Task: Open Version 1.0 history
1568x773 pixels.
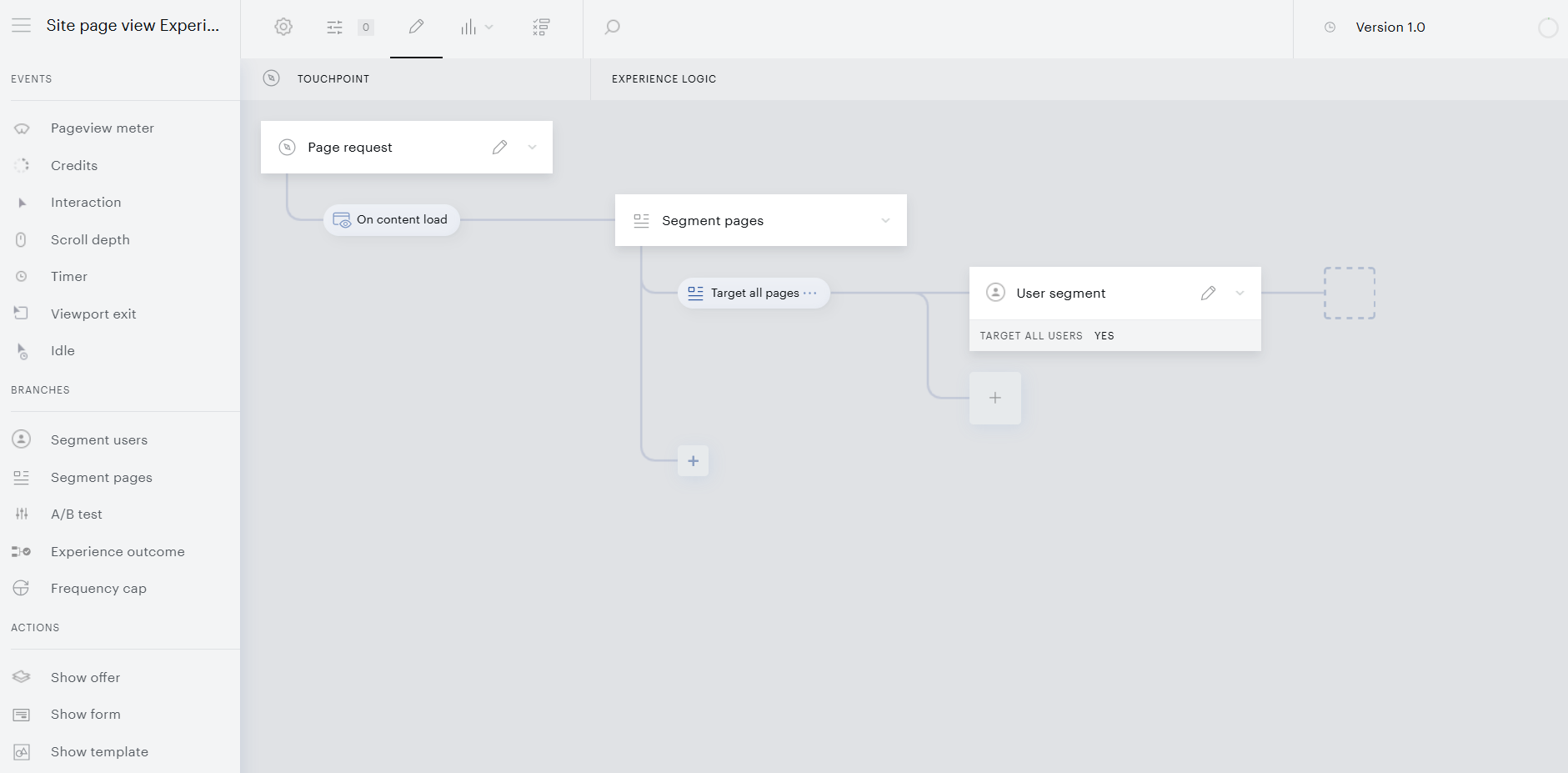Action: pos(1390,27)
